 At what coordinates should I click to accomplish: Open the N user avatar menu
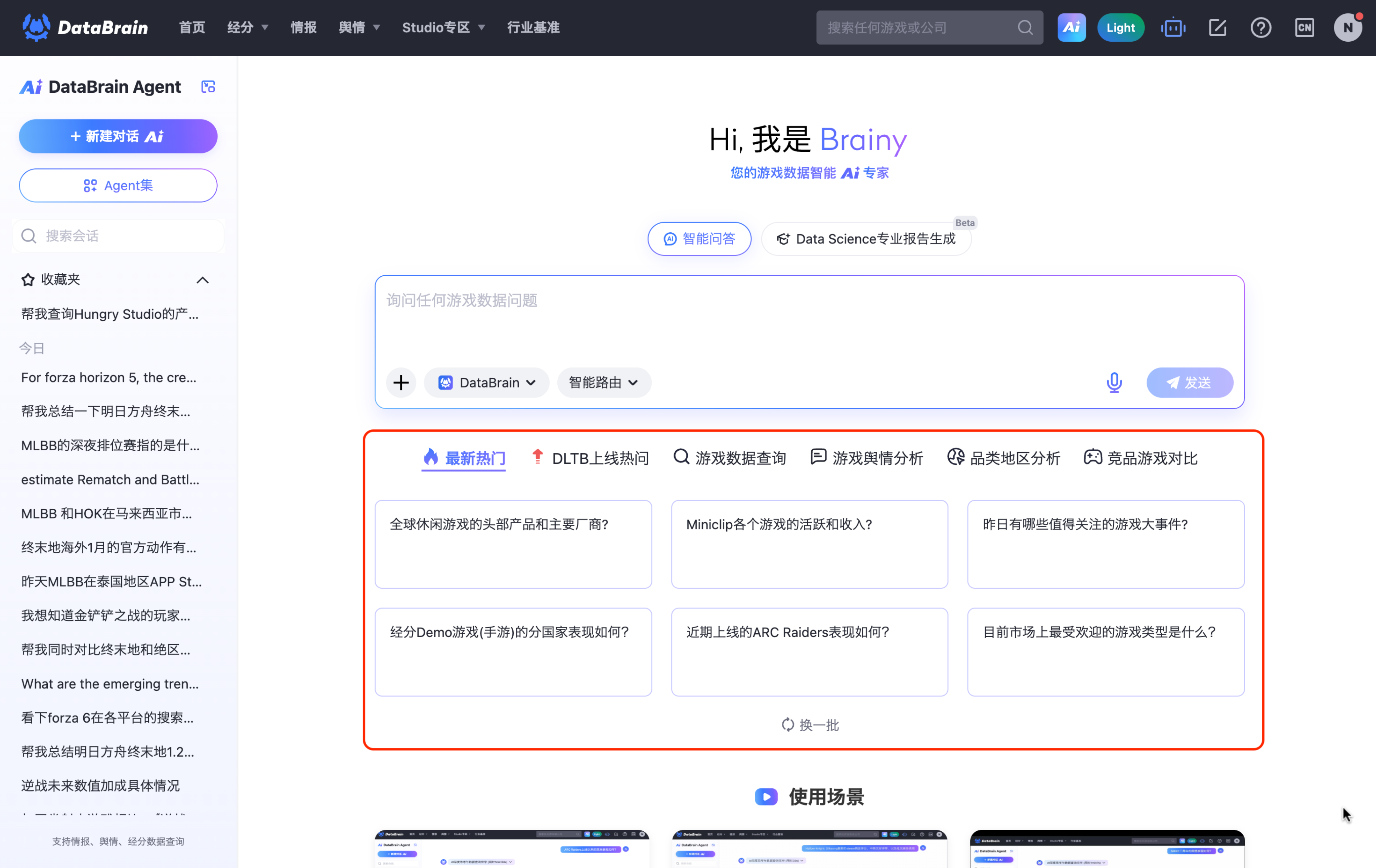point(1348,28)
